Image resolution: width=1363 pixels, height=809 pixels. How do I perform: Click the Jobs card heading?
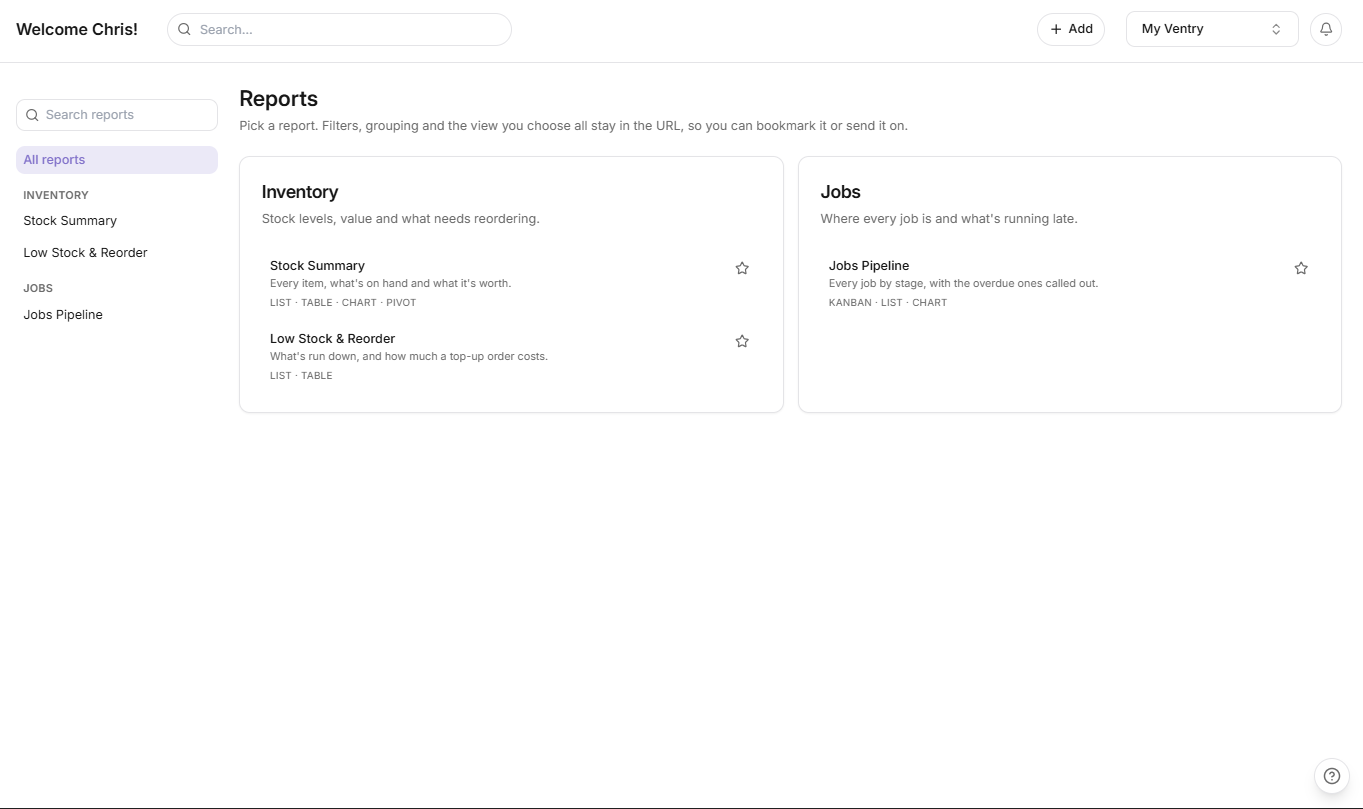tap(841, 192)
